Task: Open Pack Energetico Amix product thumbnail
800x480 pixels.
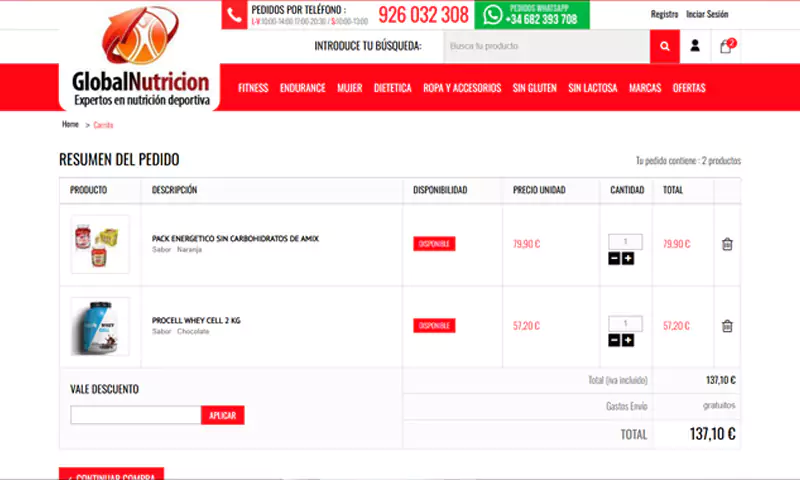Action: tap(100, 244)
